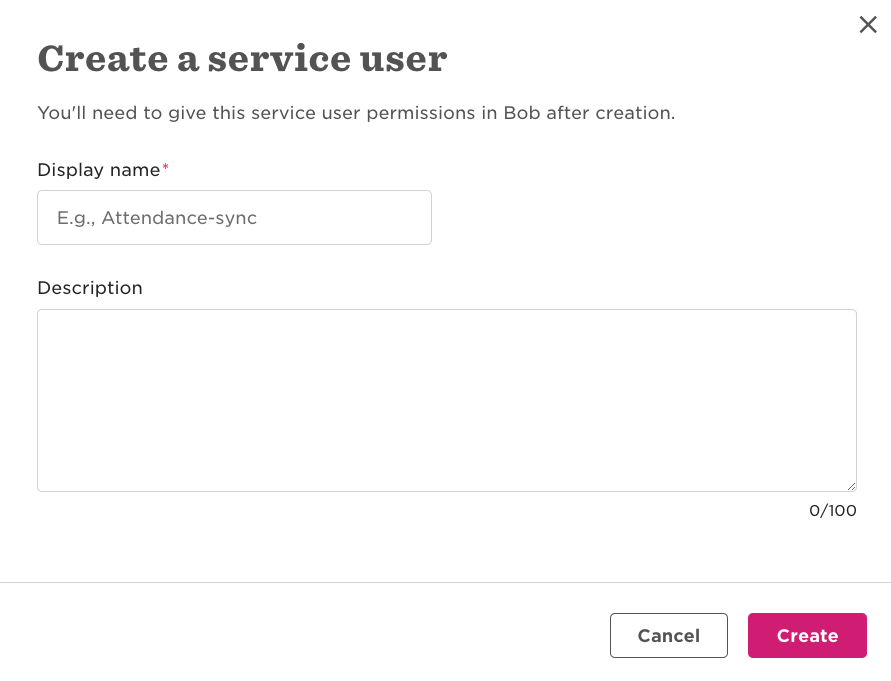Click the 0/100 character counter
This screenshot has width=891, height=681.
833,510
